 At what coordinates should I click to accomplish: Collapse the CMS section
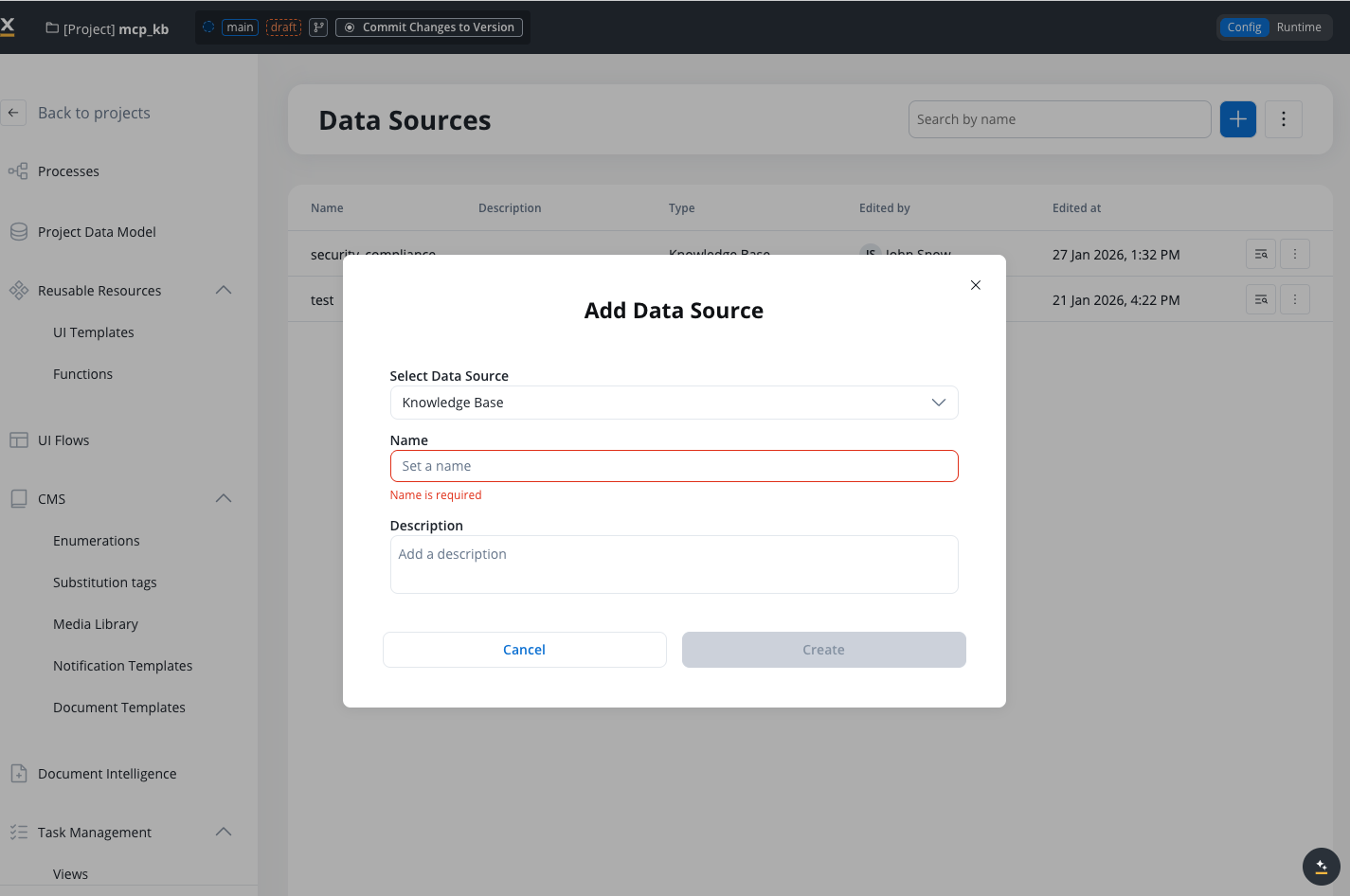pos(224,498)
